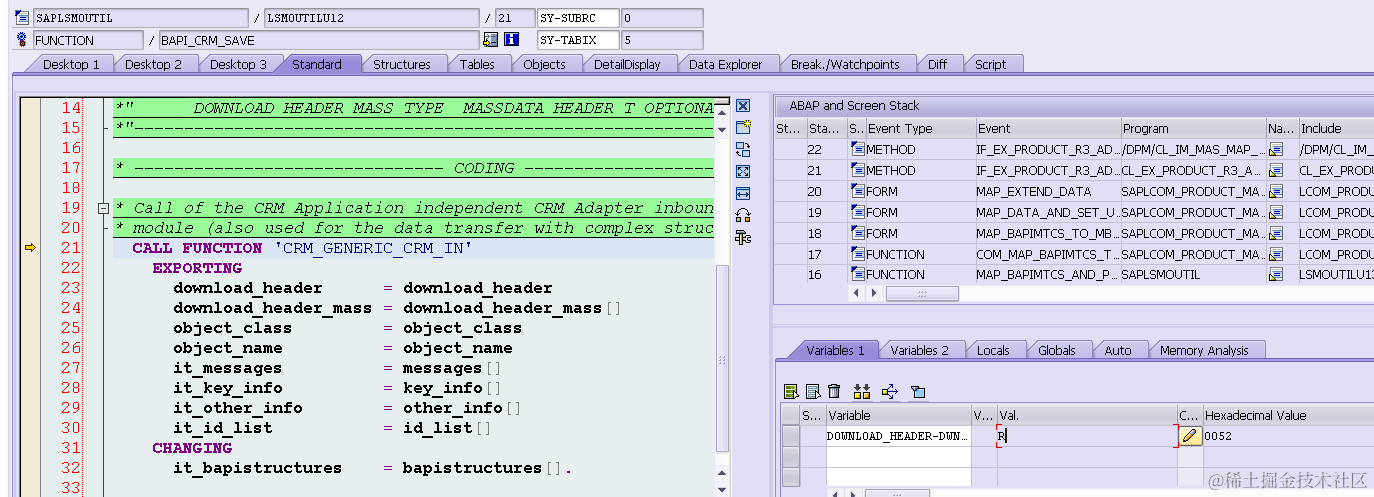Open the DetailDisplay tab

point(627,64)
